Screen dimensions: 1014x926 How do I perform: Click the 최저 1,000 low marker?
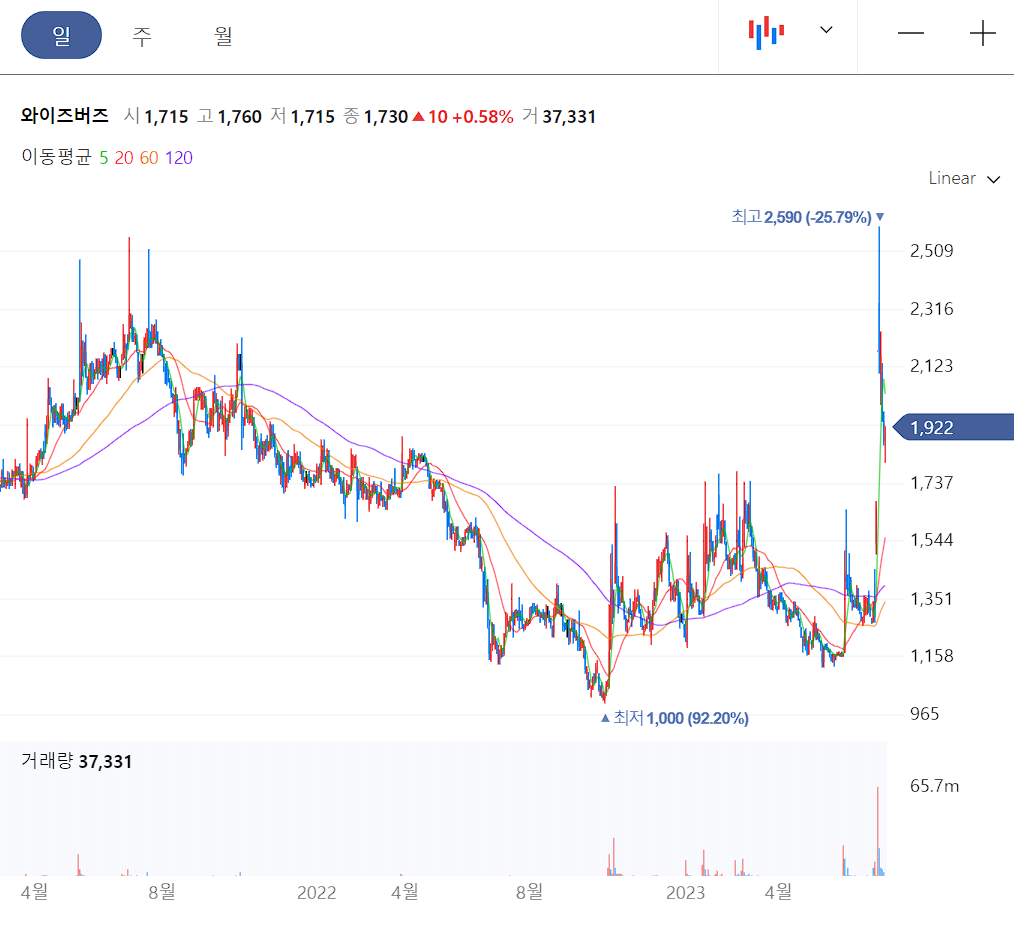click(x=674, y=718)
